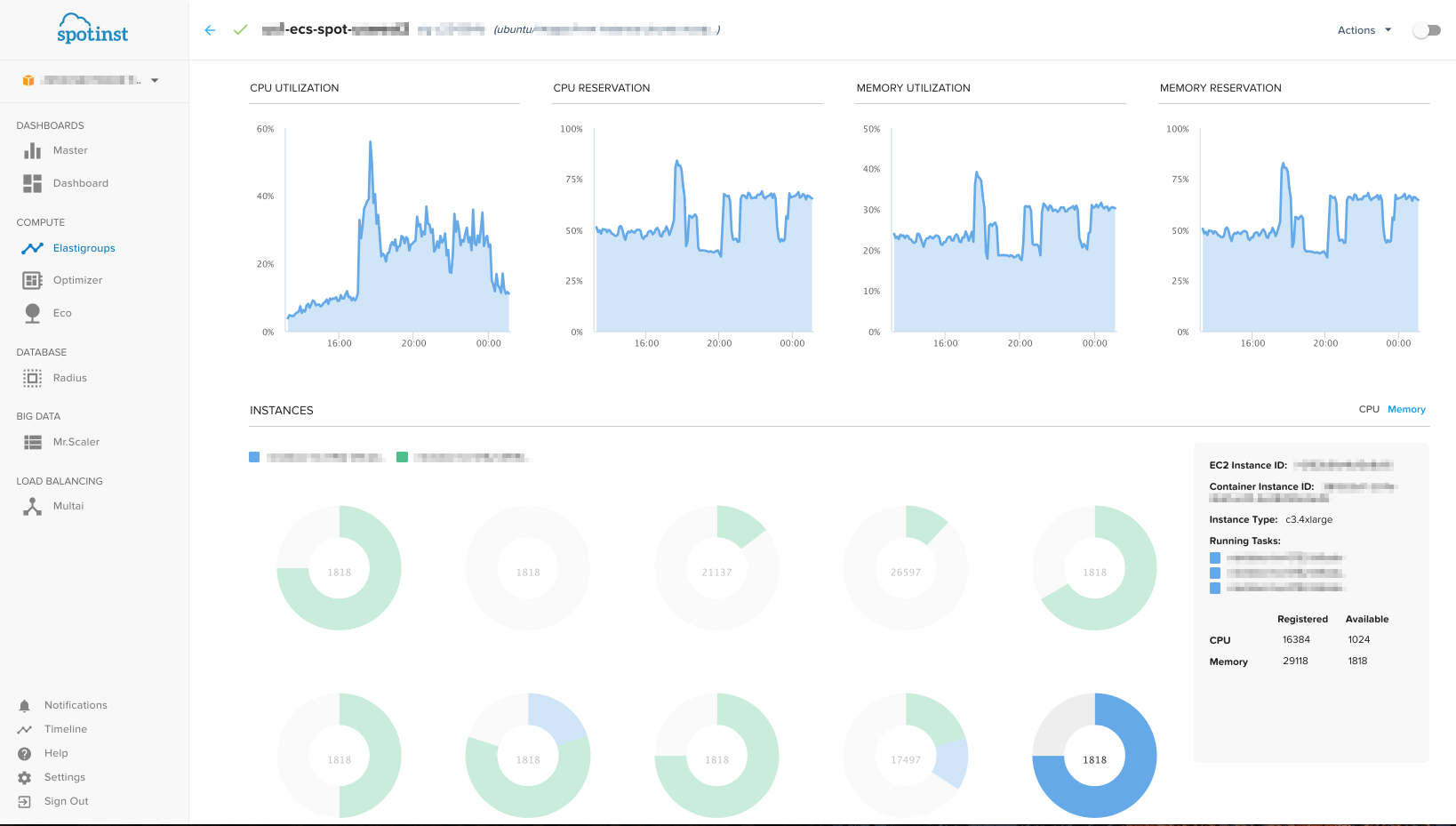1456x826 pixels.
Task: Select the instance donut labeled 21137
Action: [x=716, y=568]
